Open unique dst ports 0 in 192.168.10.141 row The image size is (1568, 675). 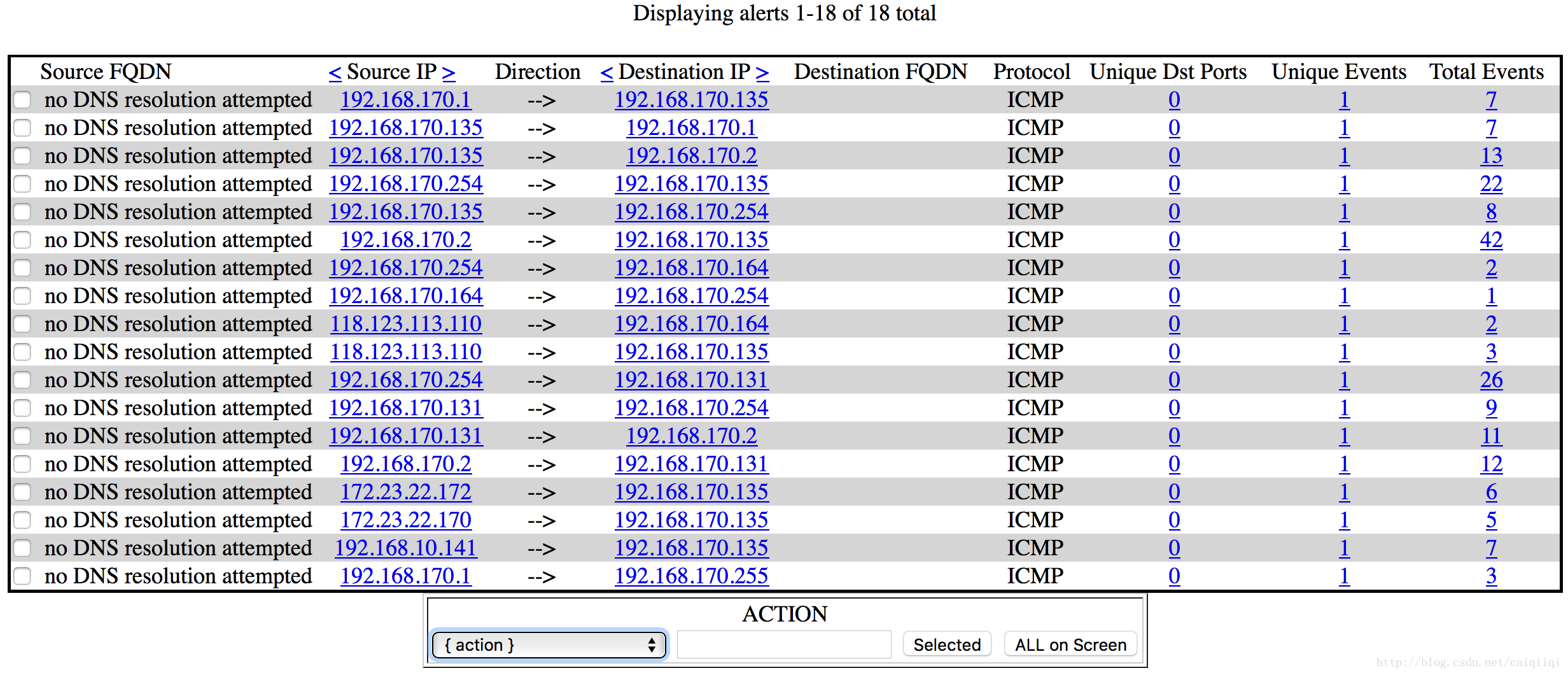tap(1175, 548)
